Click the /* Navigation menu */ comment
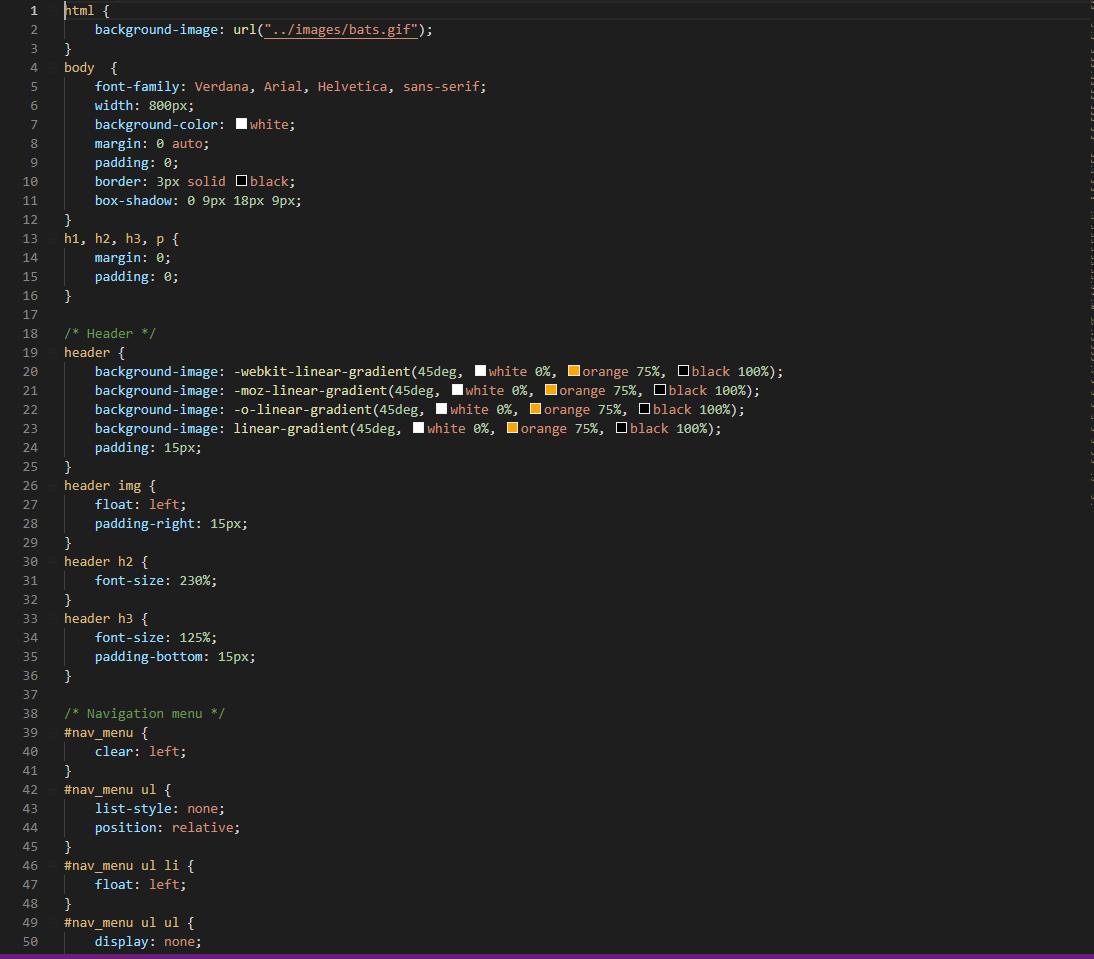Screen dimensions: 1094x959 pos(144,713)
